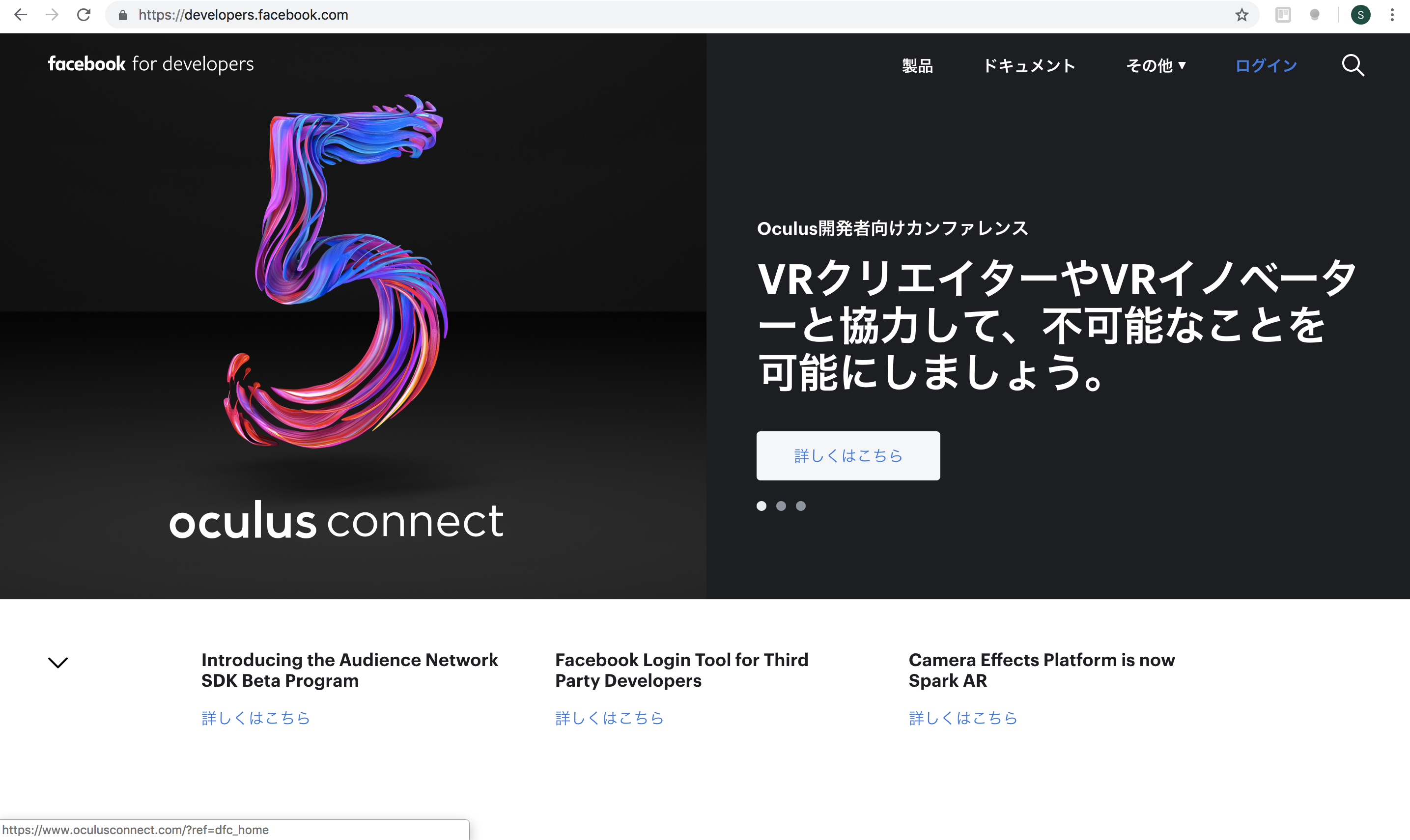Click the Oculus開発者向けカンファレンス subtitle
The image size is (1410, 840).
[892, 228]
